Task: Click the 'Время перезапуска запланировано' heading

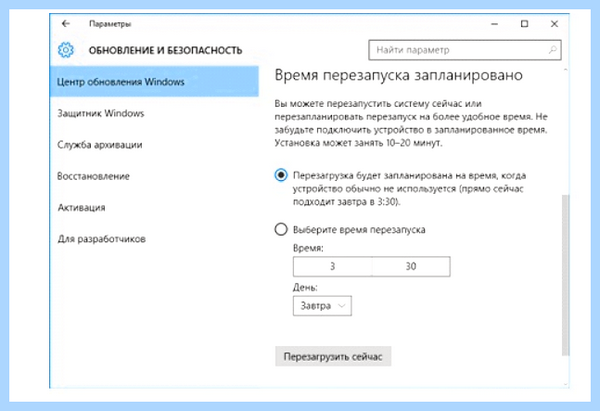Action: (x=398, y=75)
